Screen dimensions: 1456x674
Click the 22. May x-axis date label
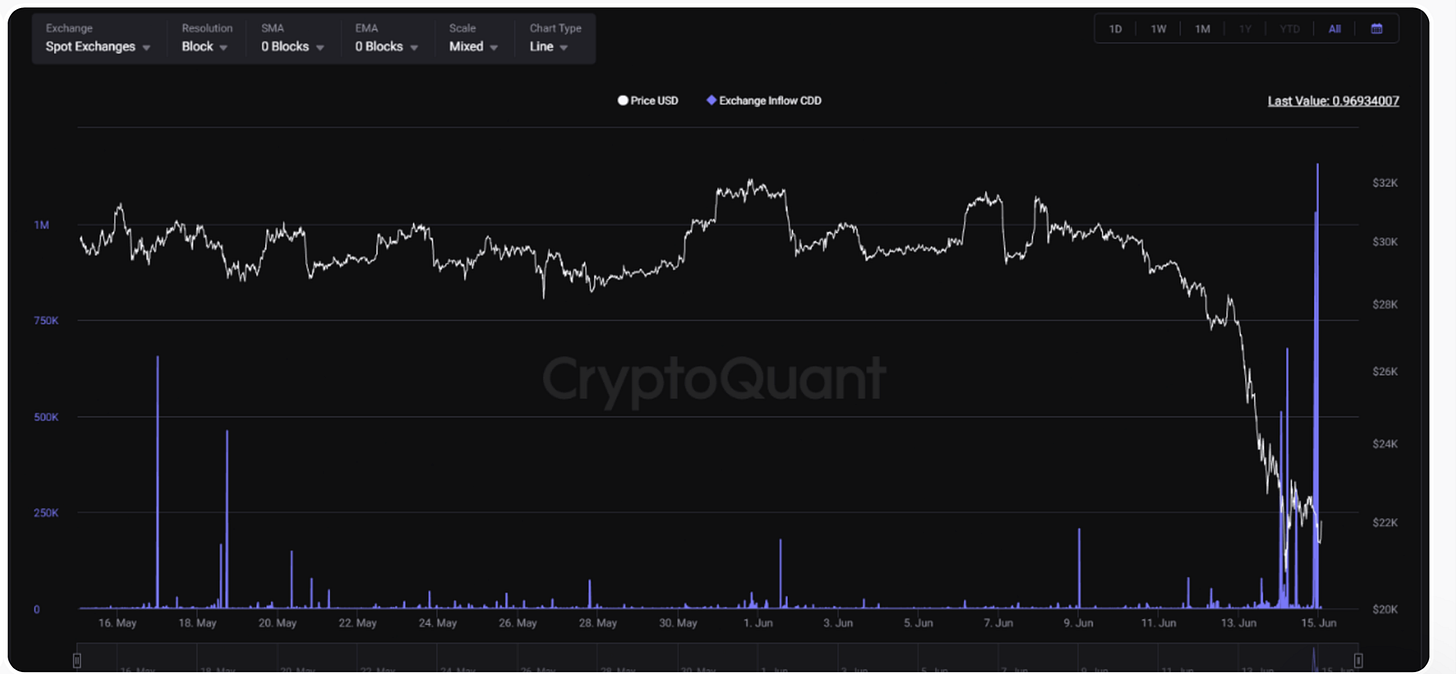(x=358, y=623)
